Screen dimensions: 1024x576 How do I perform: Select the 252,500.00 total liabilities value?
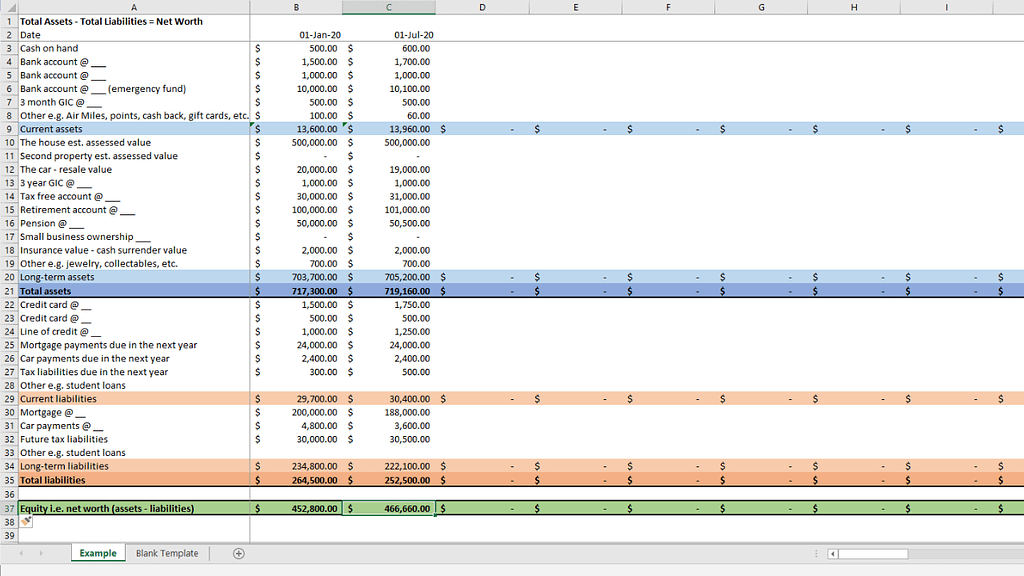389,479
